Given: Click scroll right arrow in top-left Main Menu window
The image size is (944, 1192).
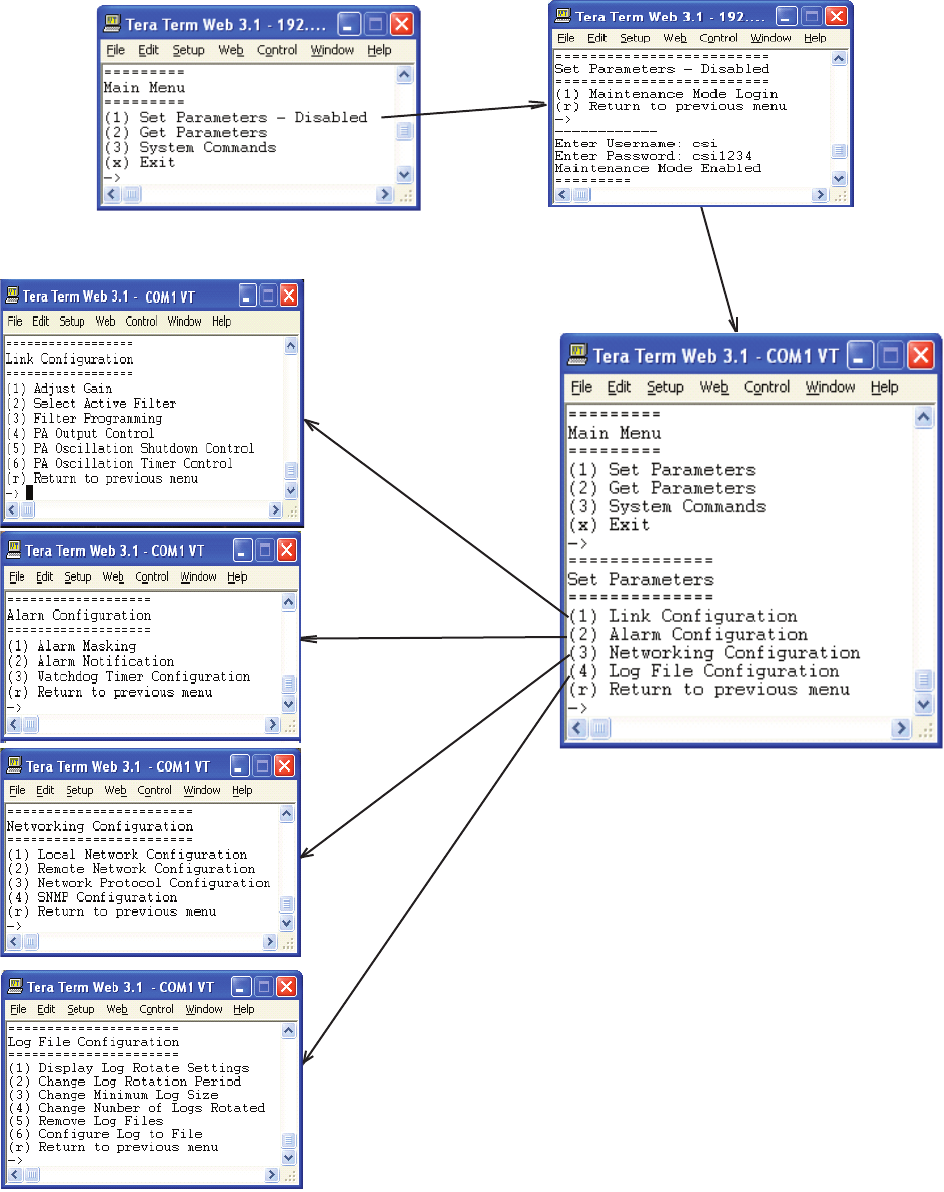Looking at the screenshot, I should pos(384,194).
